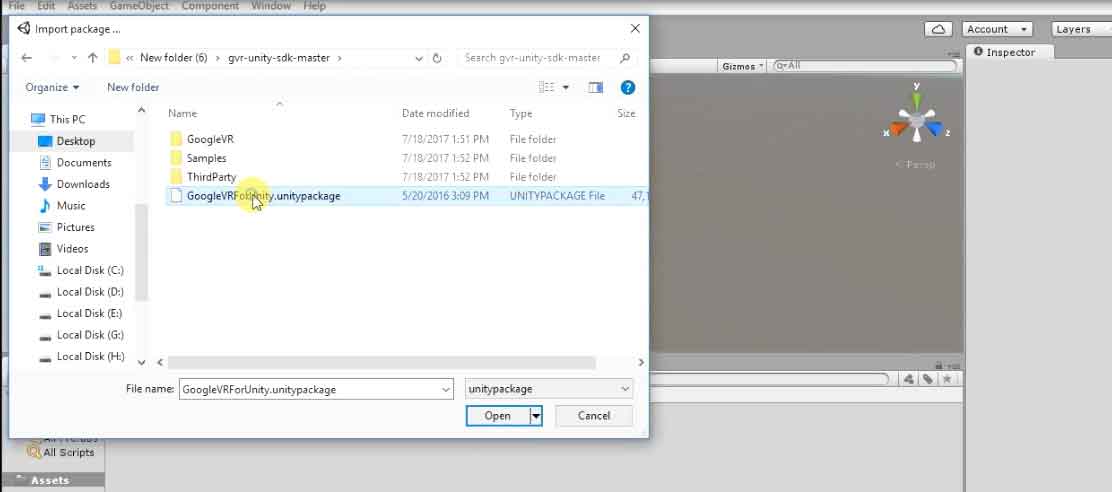The image size is (1112, 492).
Task: Click New folder (6) breadcrumb
Action: (174, 58)
